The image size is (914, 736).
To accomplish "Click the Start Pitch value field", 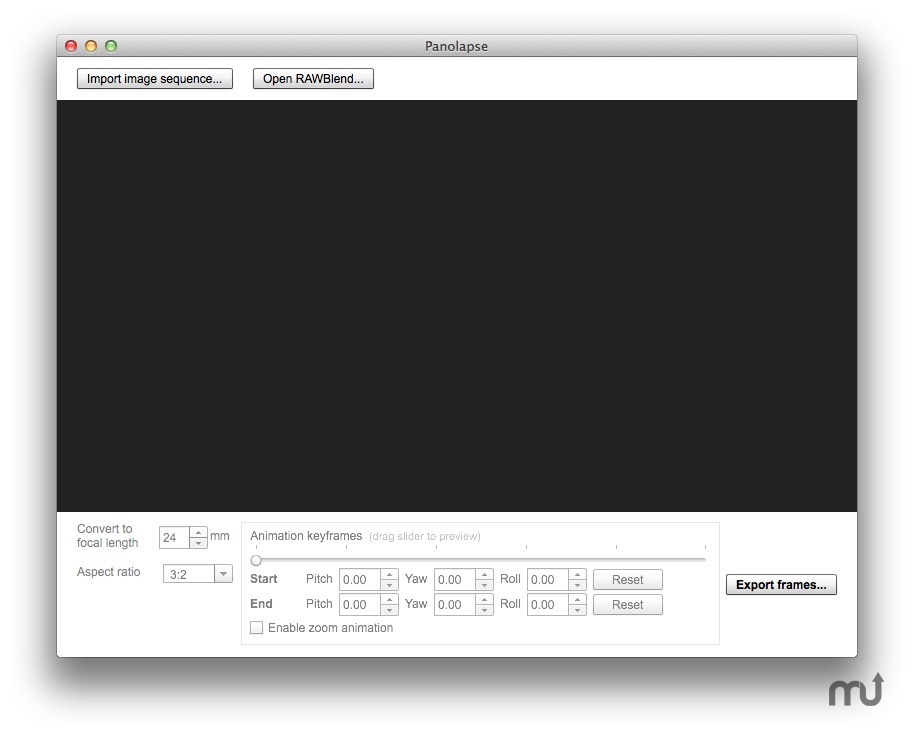I will tap(360, 580).
